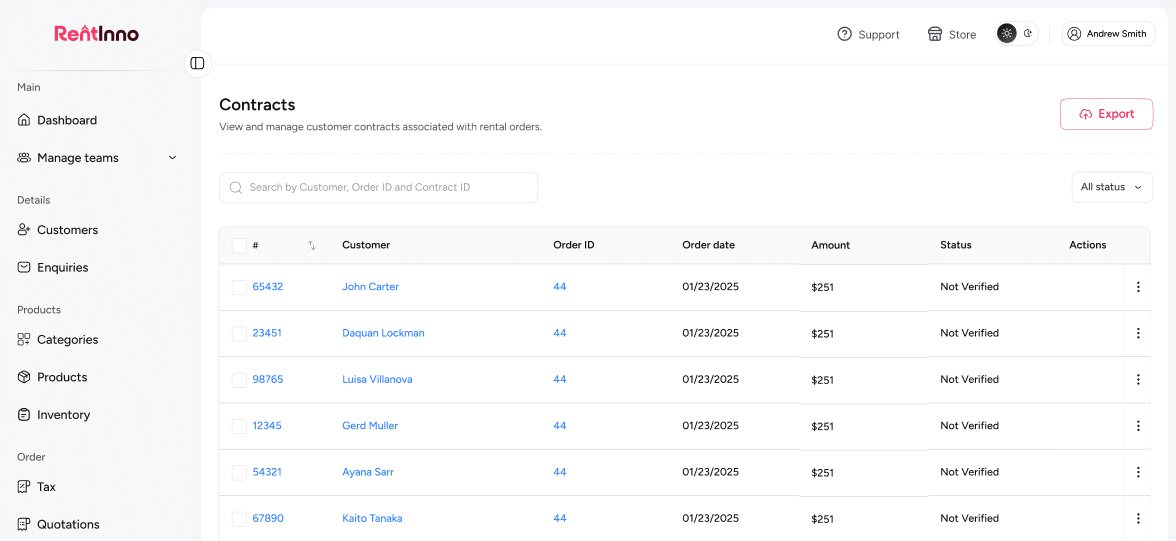Open contract number 65432 link
1176x541 pixels.
click(268, 287)
